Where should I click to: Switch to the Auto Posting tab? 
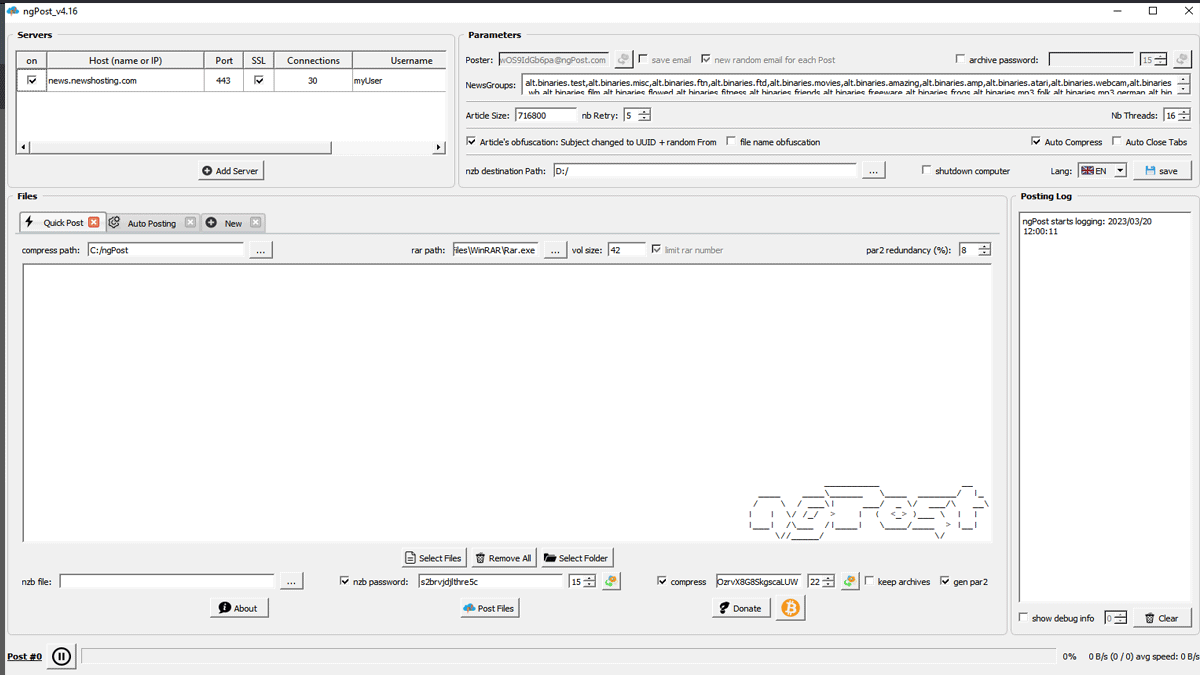150,223
